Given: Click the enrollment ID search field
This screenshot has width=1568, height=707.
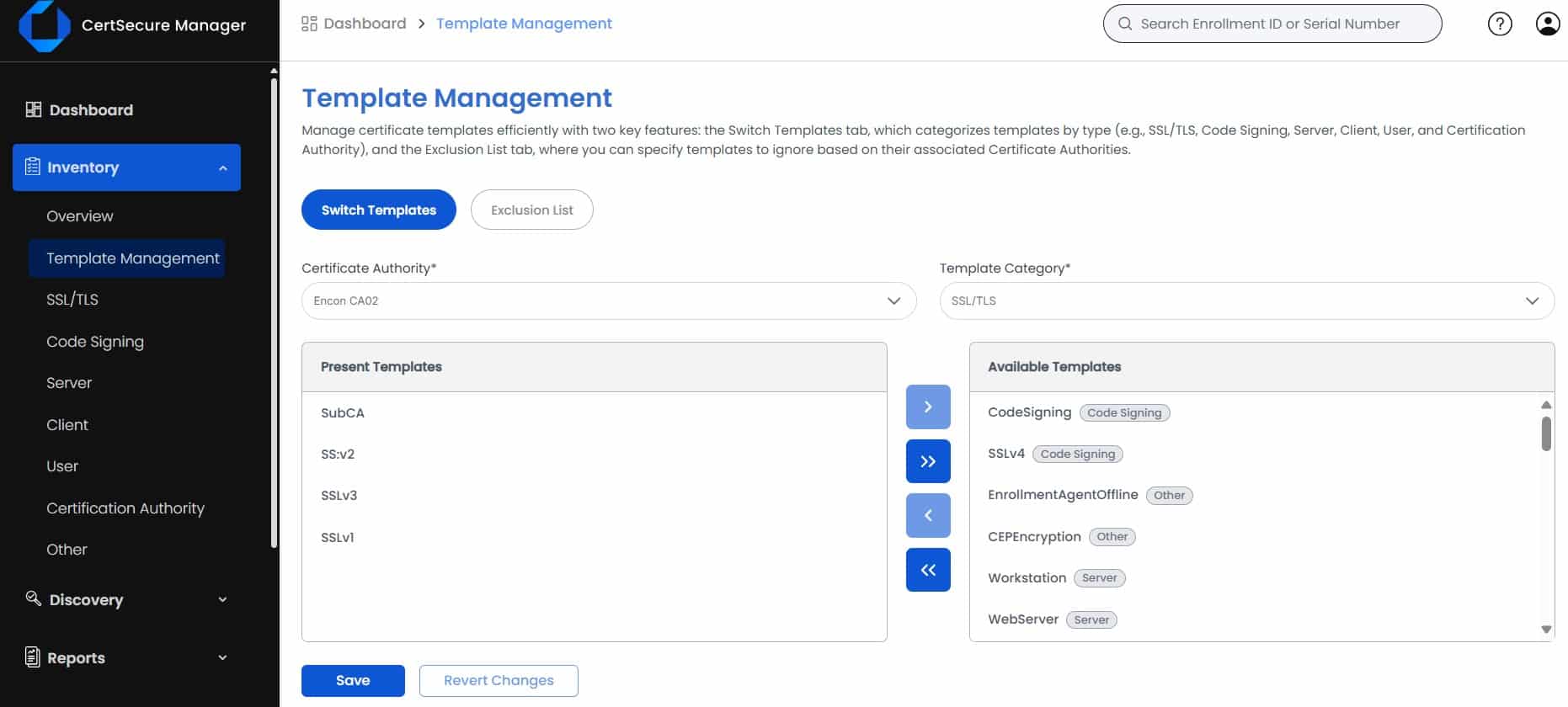Looking at the screenshot, I should click(x=1272, y=24).
